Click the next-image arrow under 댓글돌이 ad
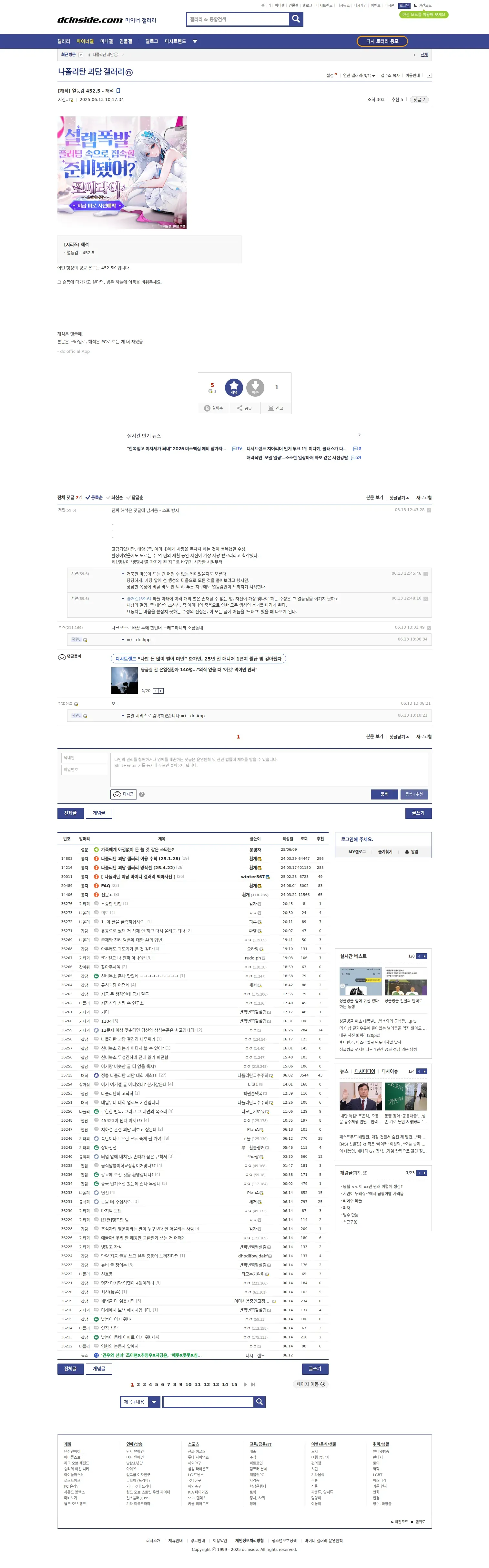Viewport: 489px width, 1568px height. point(161,690)
